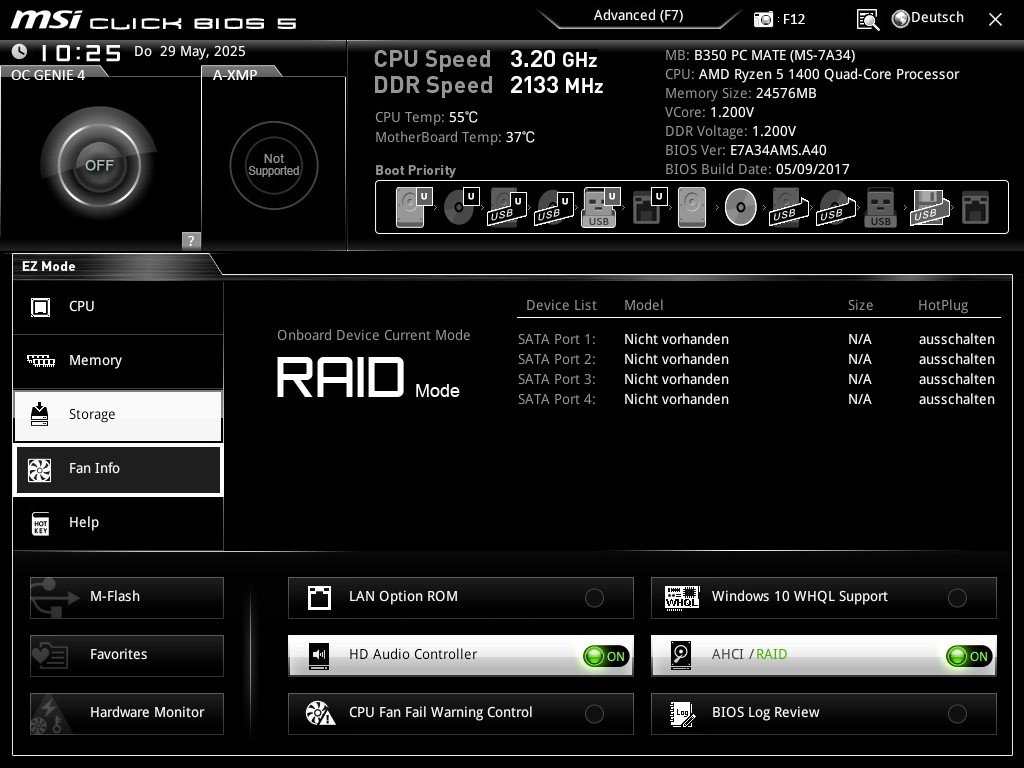Click the EZ Mode tab header
Image resolution: width=1024 pixels, height=768 pixels.
(x=49, y=266)
